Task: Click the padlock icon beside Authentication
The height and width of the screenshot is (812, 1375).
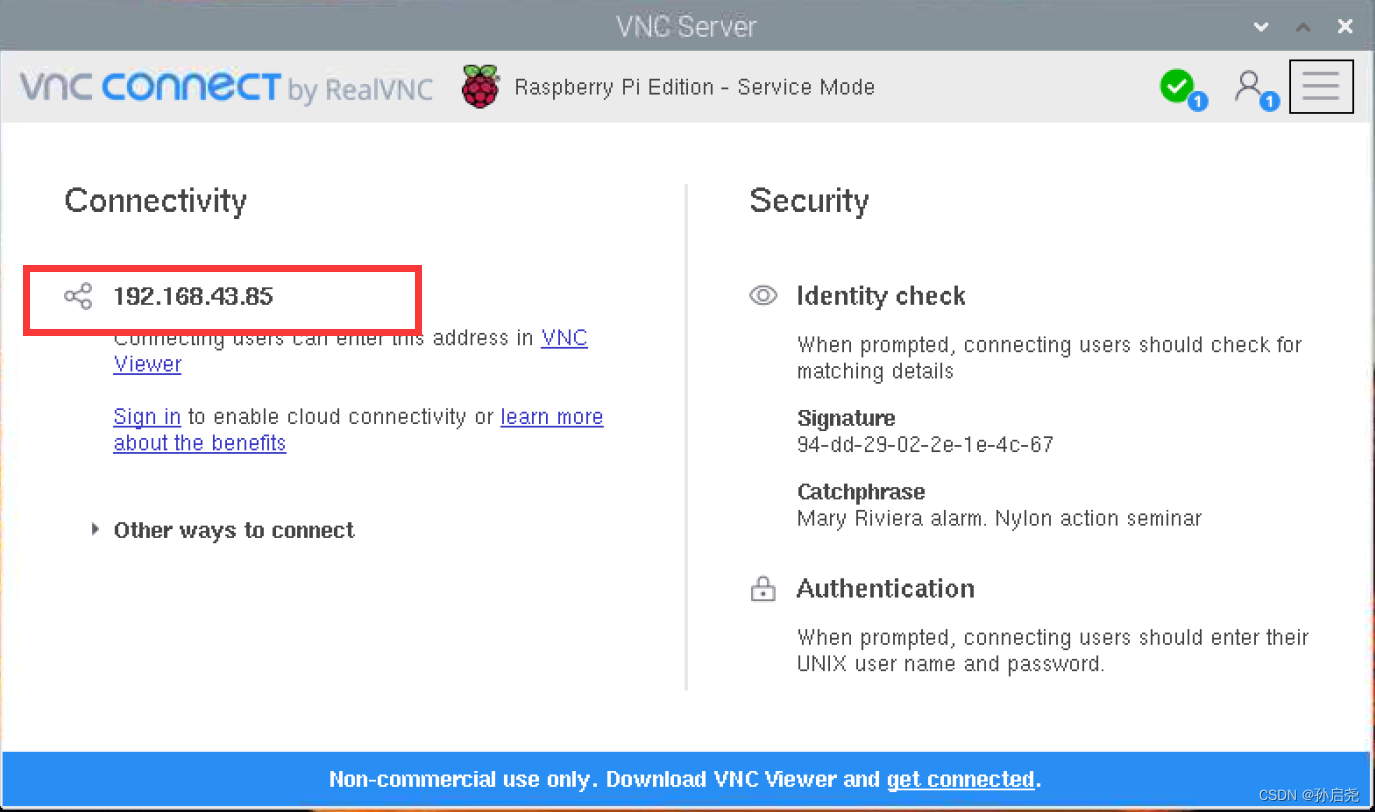Action: coord(763,589)
